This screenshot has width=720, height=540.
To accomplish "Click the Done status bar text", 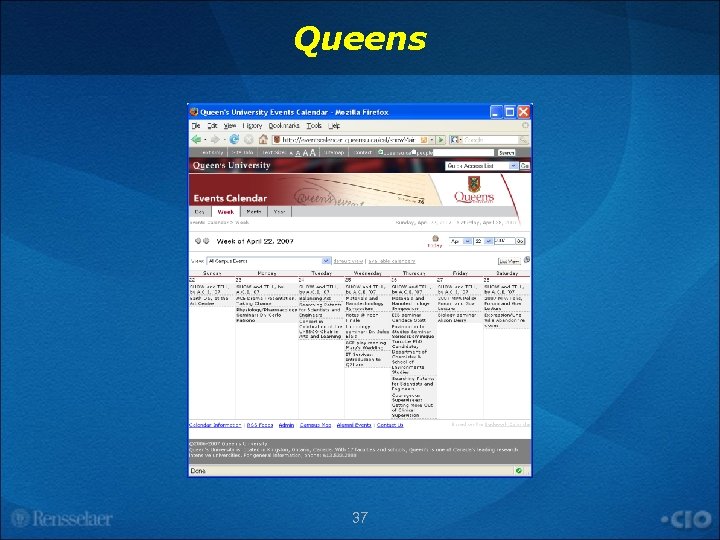I will [x=198, y=471].
